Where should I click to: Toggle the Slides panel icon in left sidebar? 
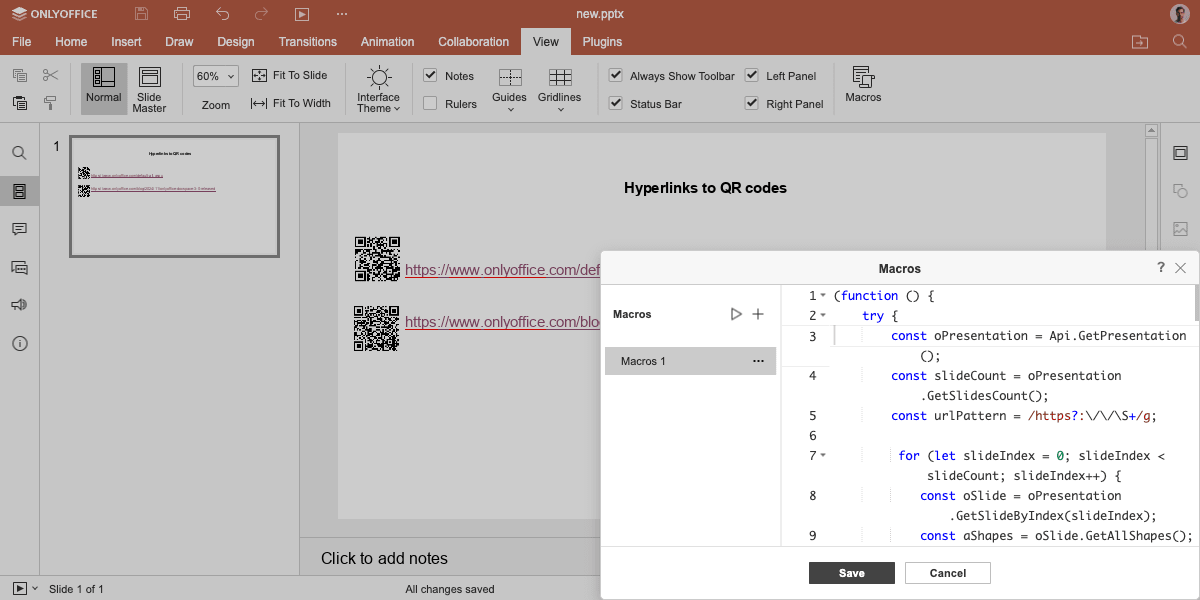point(19,191)
